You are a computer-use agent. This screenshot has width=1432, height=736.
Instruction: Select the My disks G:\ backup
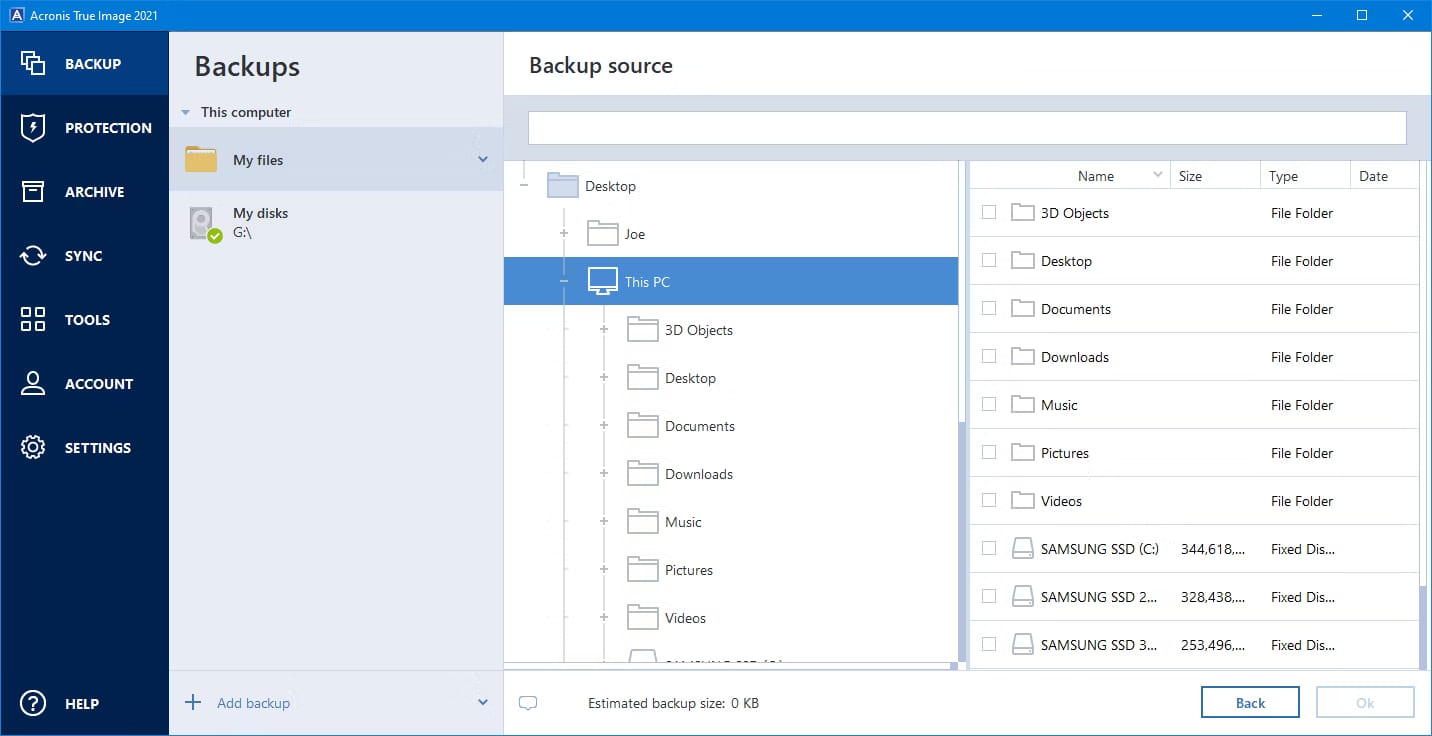(260, 222)
